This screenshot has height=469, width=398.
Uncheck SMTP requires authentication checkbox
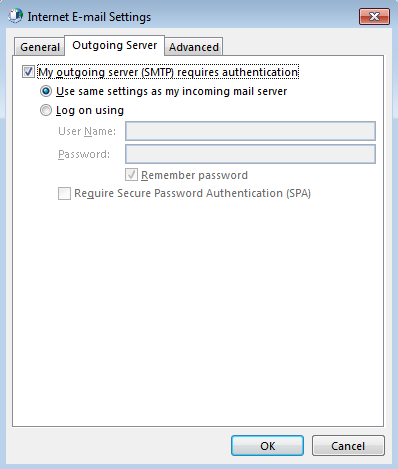pos(28,72)
